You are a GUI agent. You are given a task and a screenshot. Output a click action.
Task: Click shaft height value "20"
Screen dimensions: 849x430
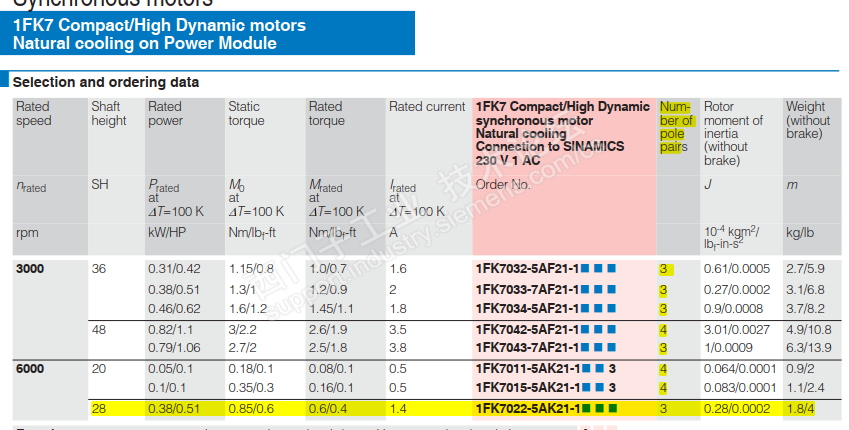coord(99,369)
